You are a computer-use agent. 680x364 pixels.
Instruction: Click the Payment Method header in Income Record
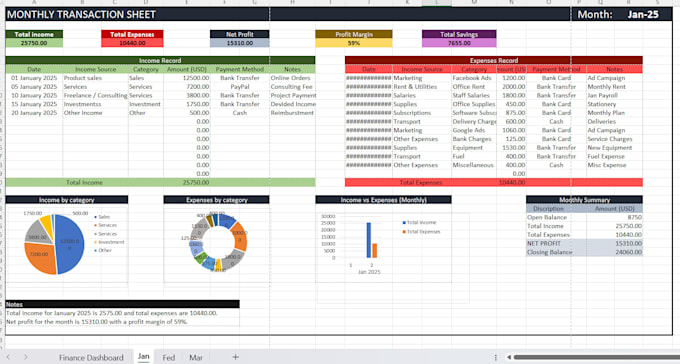pos(240,69)
